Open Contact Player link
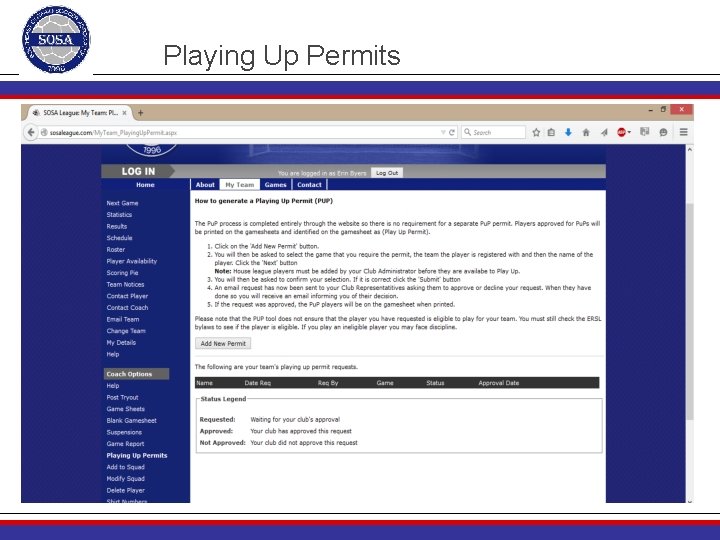 coord(127,296)
